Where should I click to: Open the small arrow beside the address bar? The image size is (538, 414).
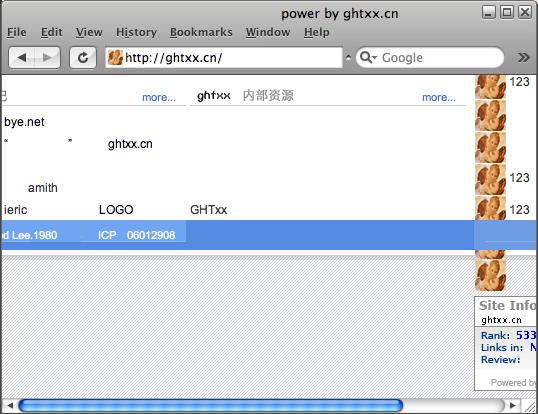click(348, 58)
